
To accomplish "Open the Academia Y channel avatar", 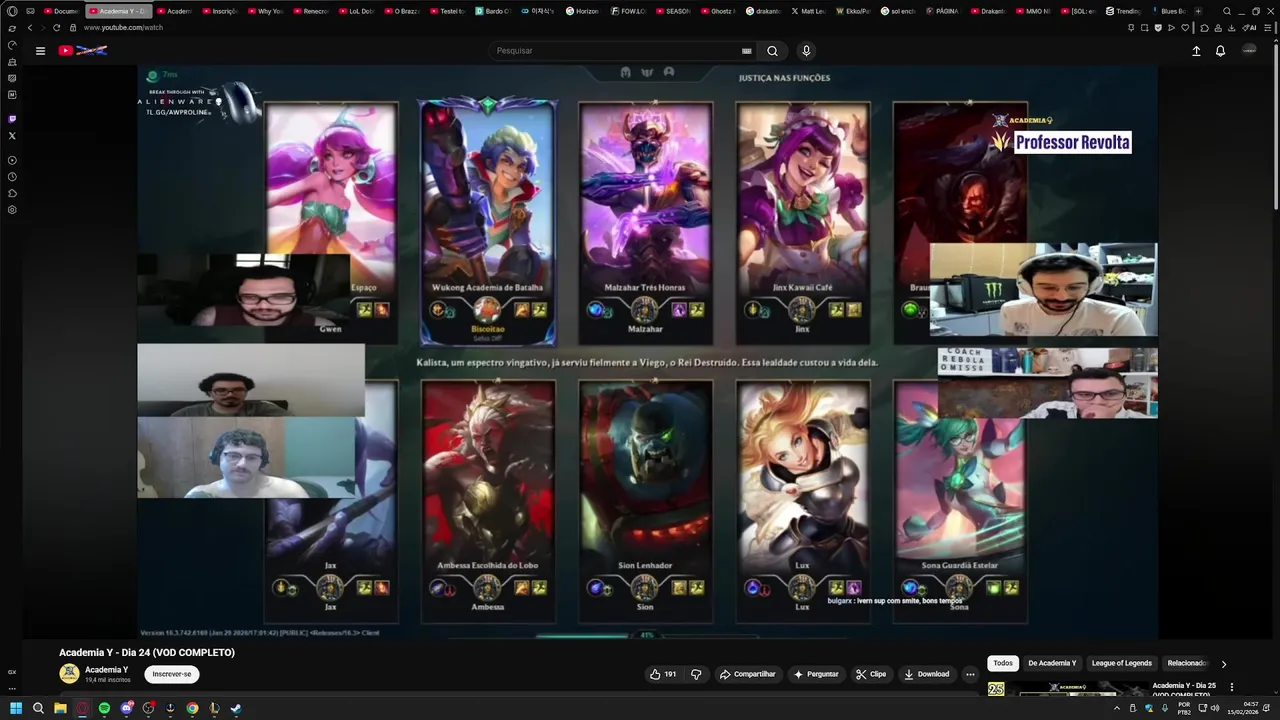I will click(x=69, y=674).
